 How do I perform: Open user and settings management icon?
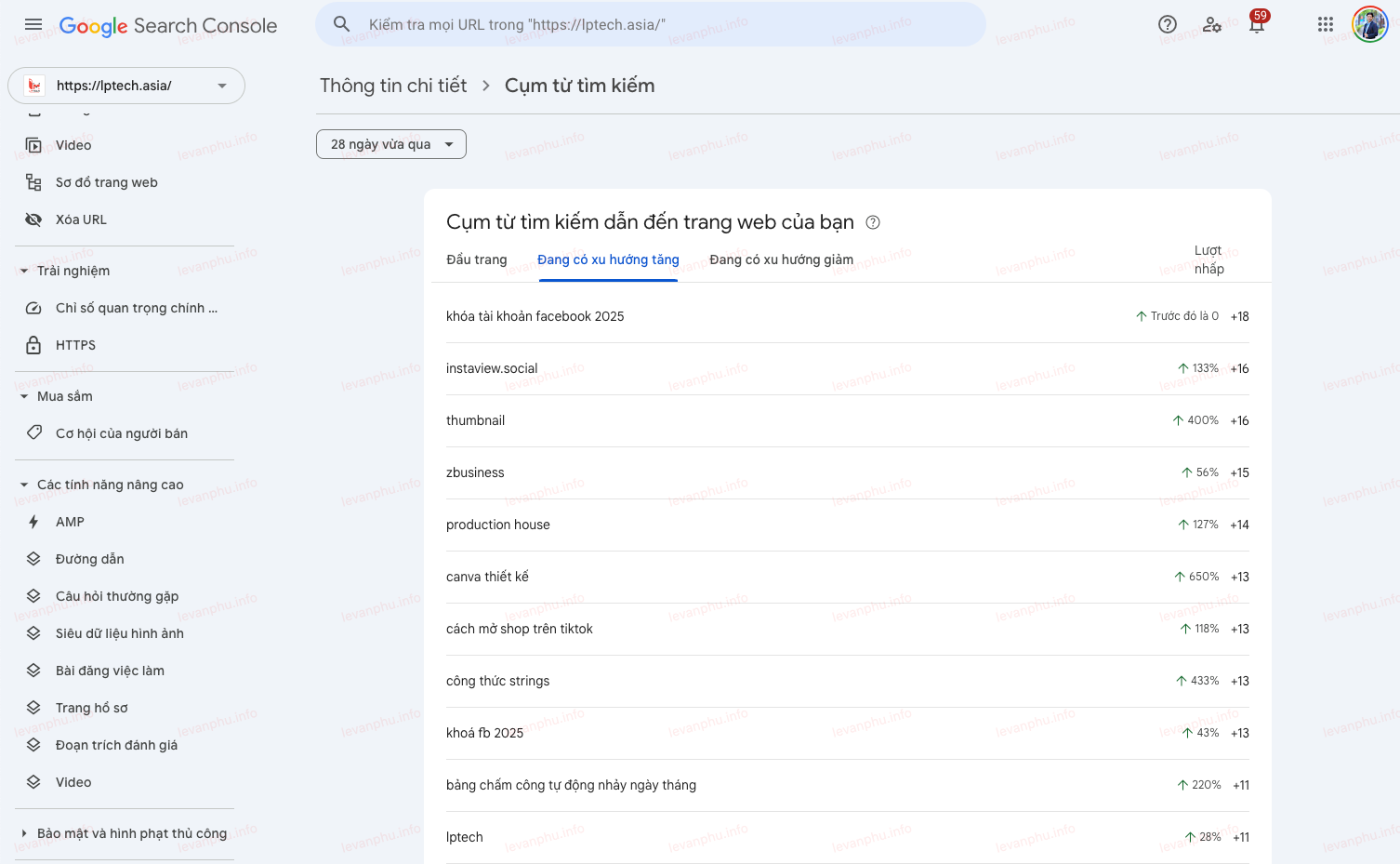1212,25
